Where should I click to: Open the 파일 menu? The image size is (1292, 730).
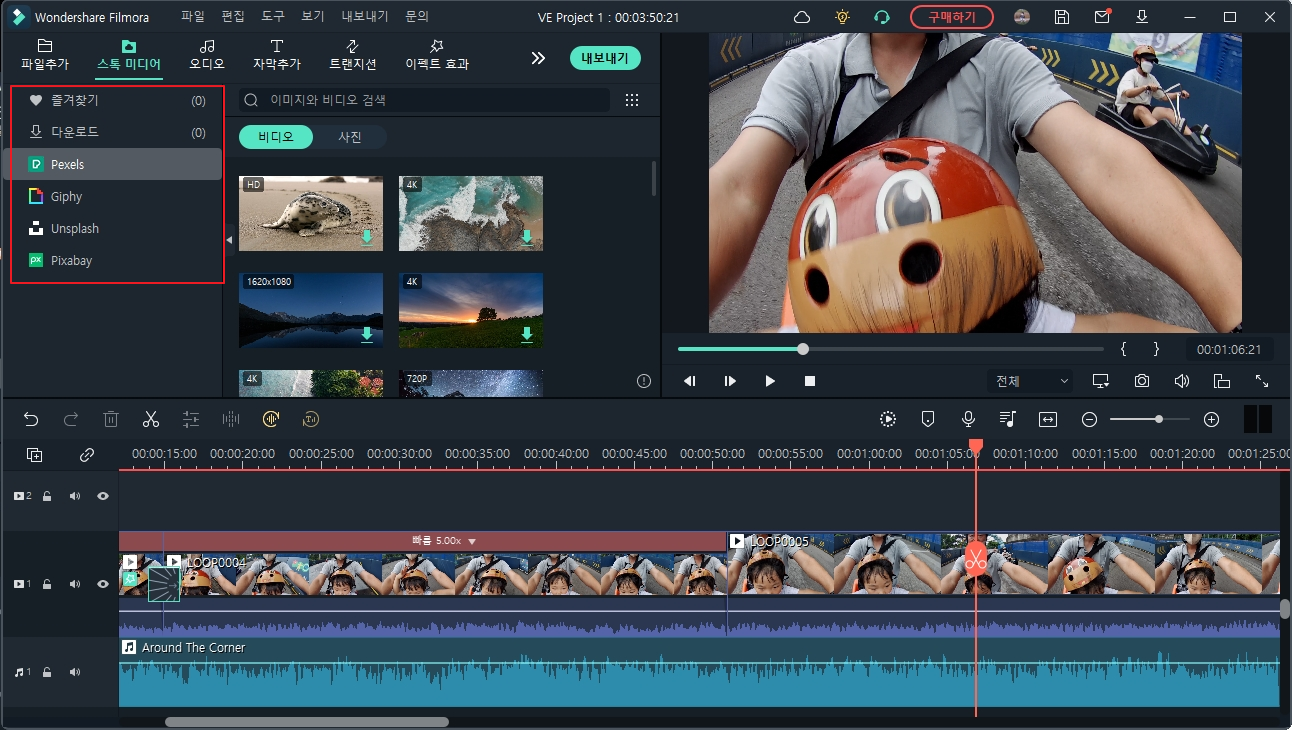[x=191, y=16]
